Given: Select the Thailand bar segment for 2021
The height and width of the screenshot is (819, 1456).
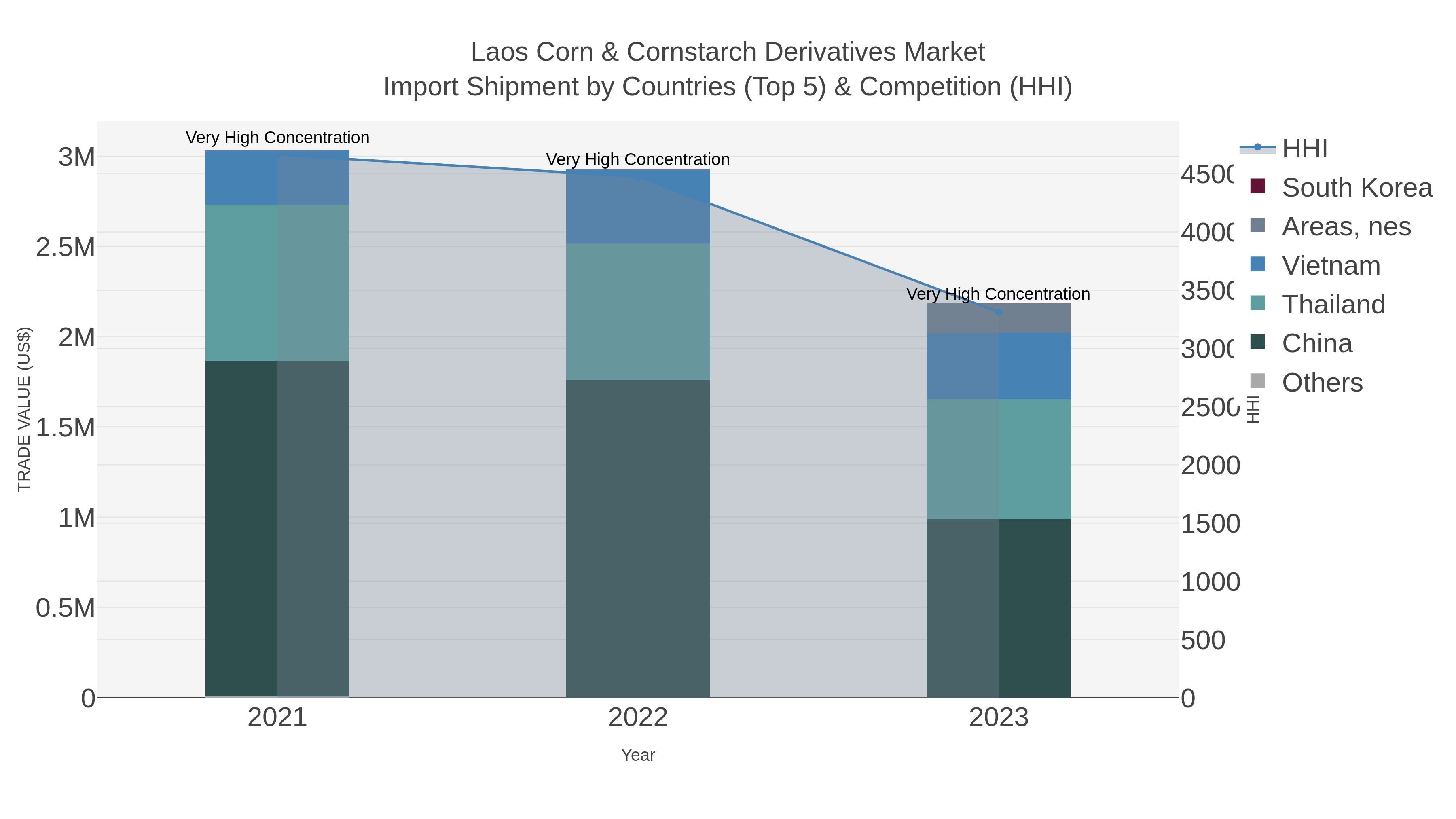Looking at the screenshot, I should (277, 283).
